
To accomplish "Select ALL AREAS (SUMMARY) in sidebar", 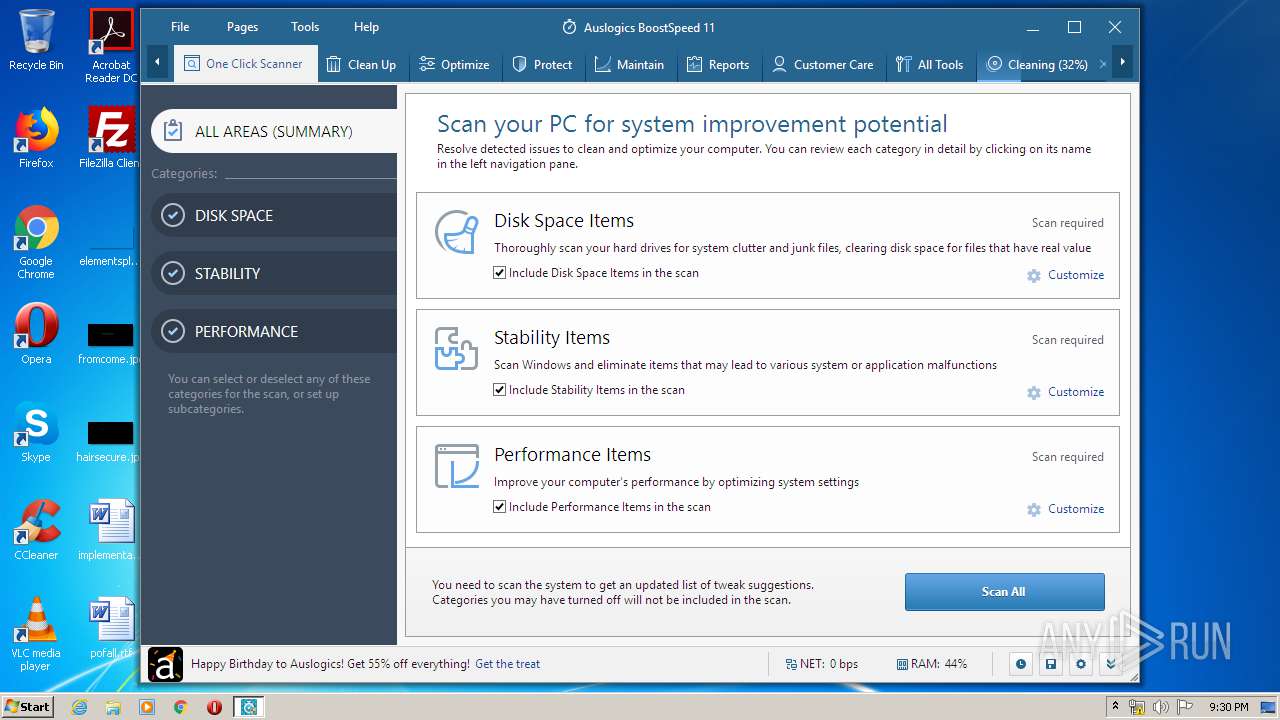I will click(x=274, y=131).
